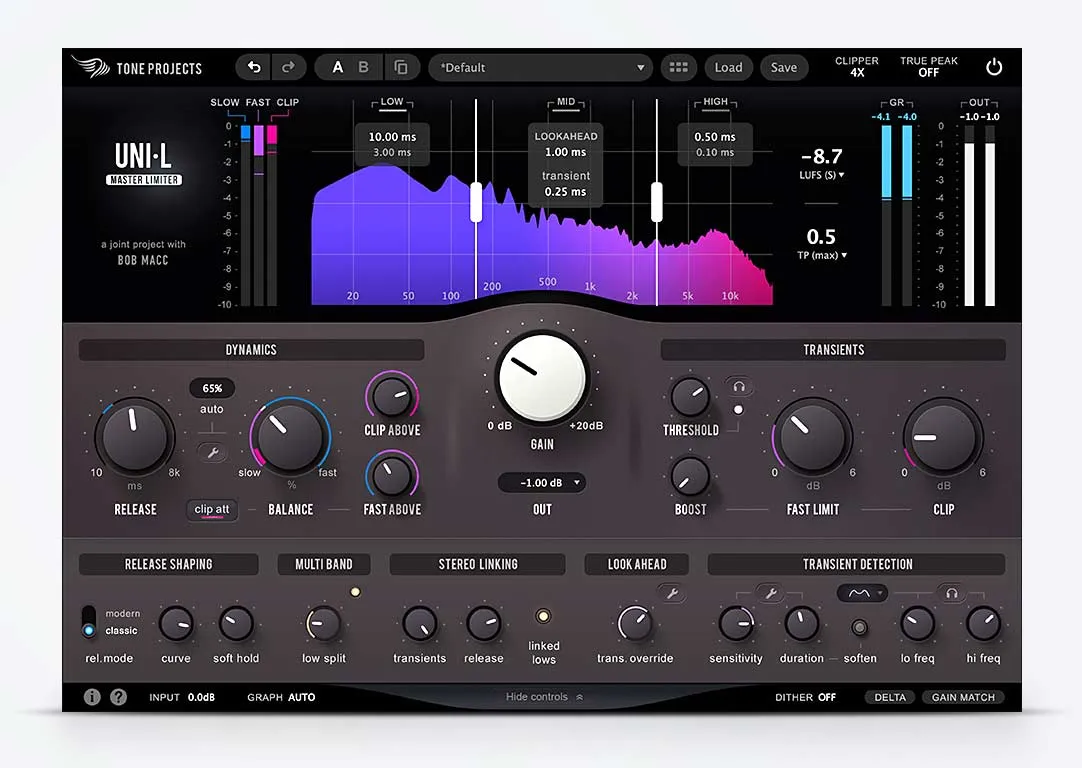Open the LUFS (S) meter mode dropdown
This screenshot has width=1082, height=768.
pyautogui.click(x=821, y=175)
